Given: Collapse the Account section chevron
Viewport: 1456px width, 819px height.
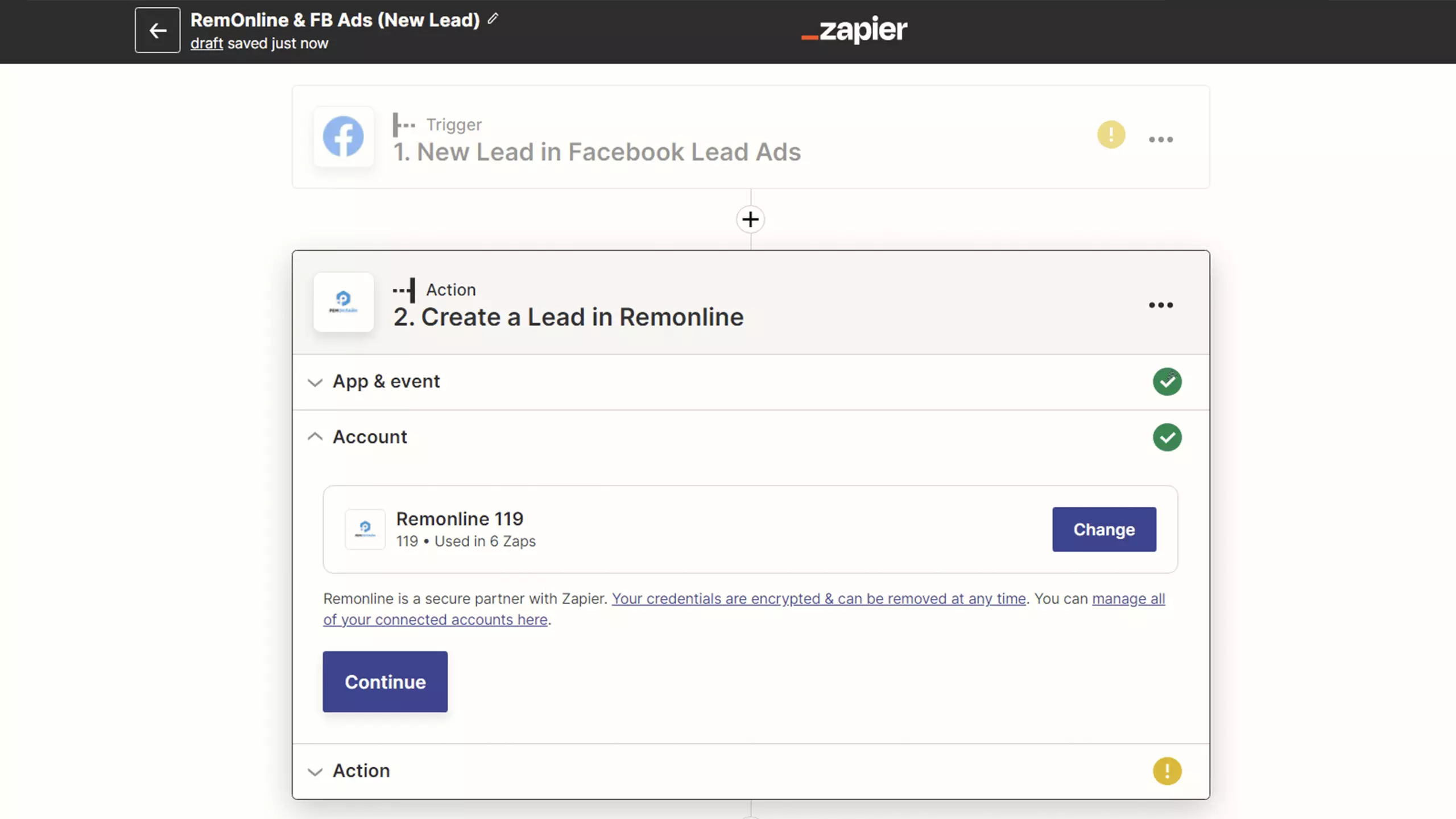Looking at the screenshot, I should coord(315,437).
